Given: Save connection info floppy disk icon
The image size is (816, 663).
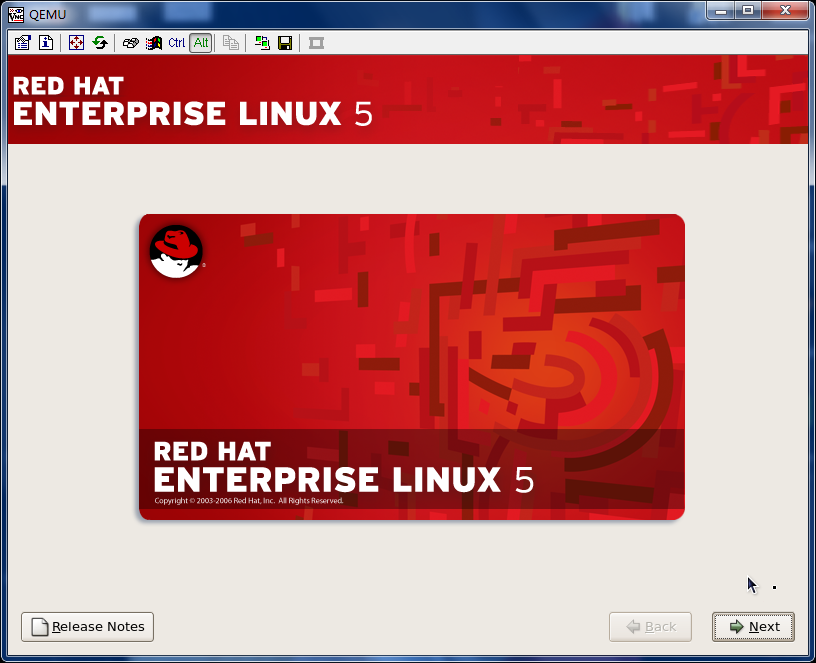Looking at the screenshot, I should tap(285, 43).
